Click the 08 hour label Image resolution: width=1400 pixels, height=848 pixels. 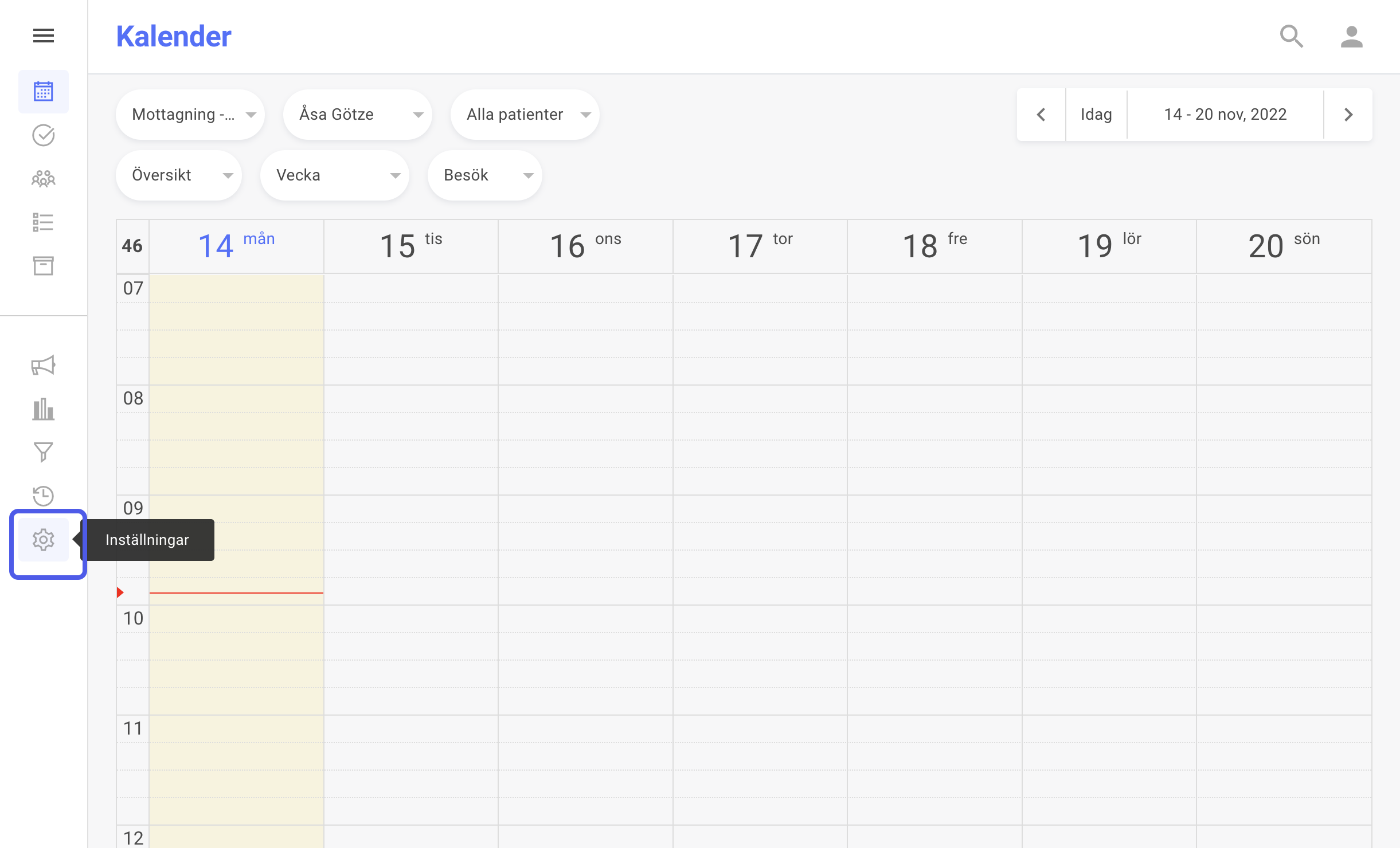133,398
